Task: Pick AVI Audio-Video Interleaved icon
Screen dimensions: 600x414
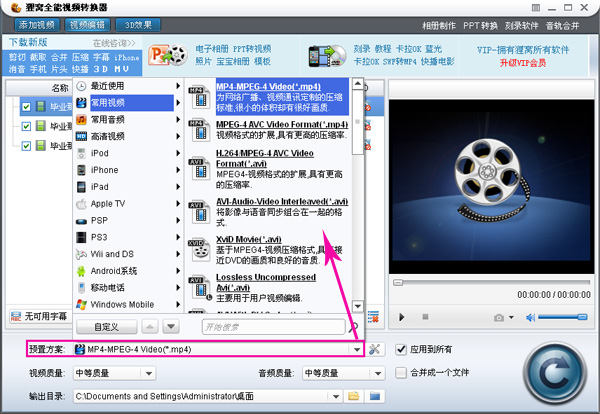Action: 200,212
